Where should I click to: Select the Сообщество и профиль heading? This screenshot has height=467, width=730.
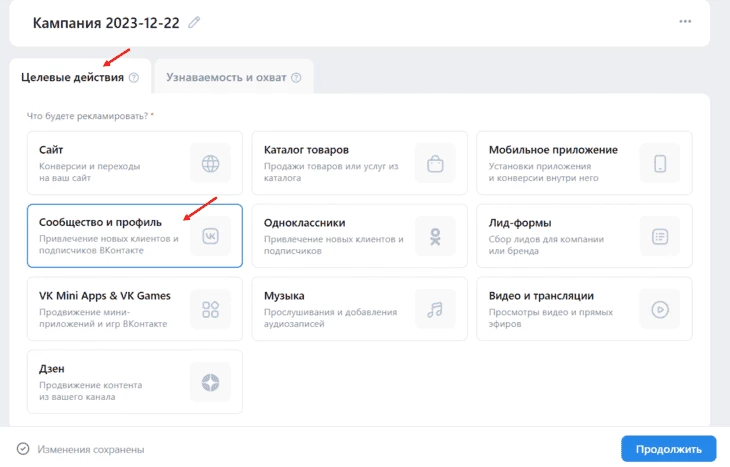[x=100, y=223]
